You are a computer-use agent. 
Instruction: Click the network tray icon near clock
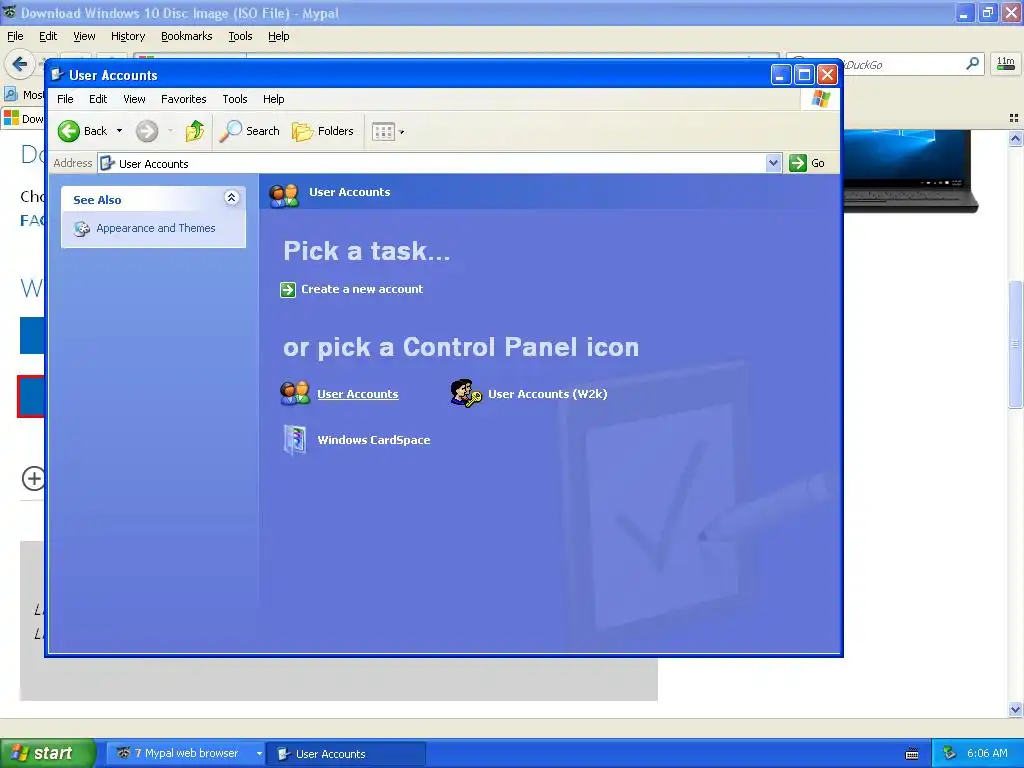click(x=949, y=754)
